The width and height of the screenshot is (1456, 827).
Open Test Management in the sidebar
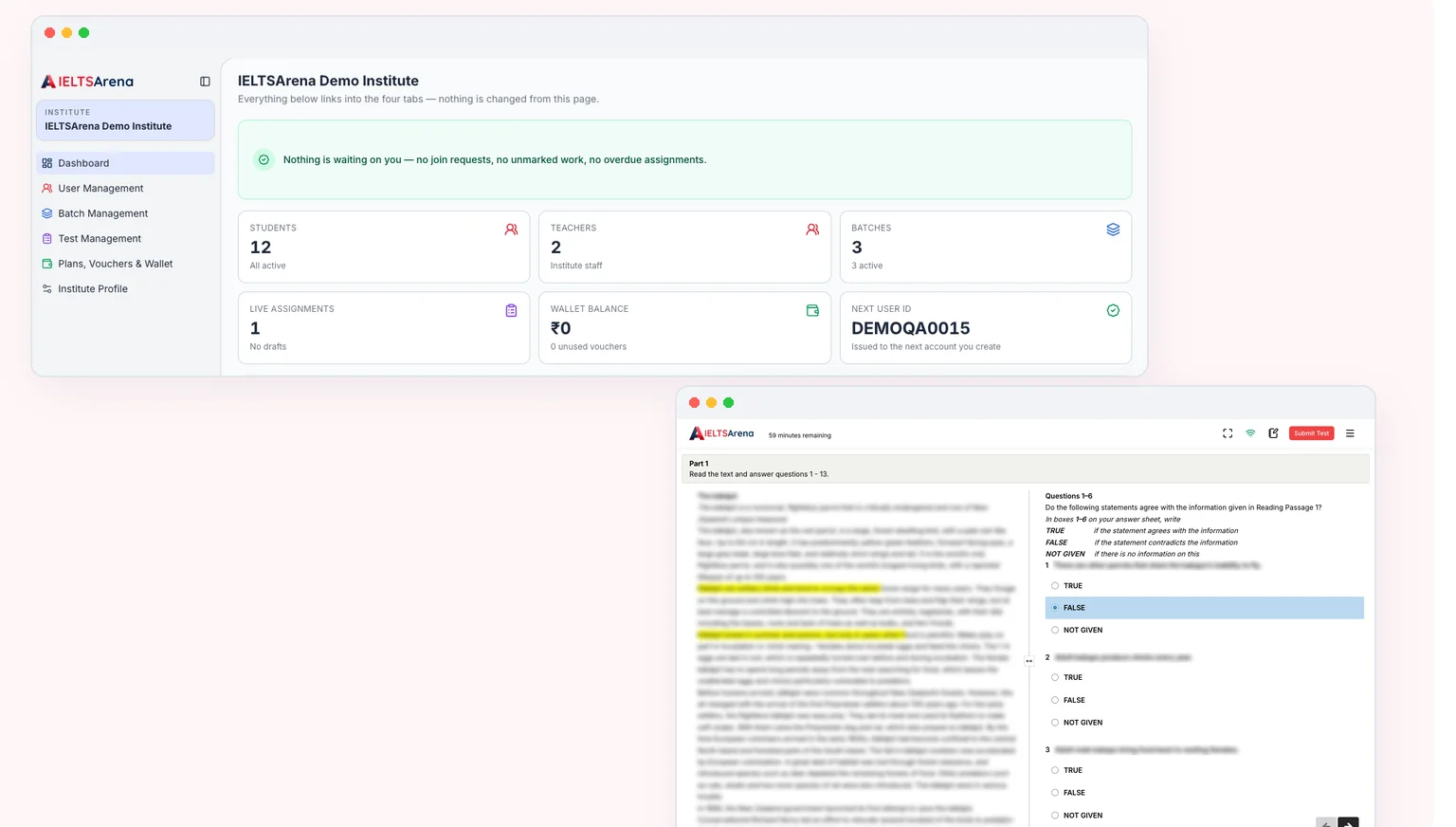tap(125, 239)
